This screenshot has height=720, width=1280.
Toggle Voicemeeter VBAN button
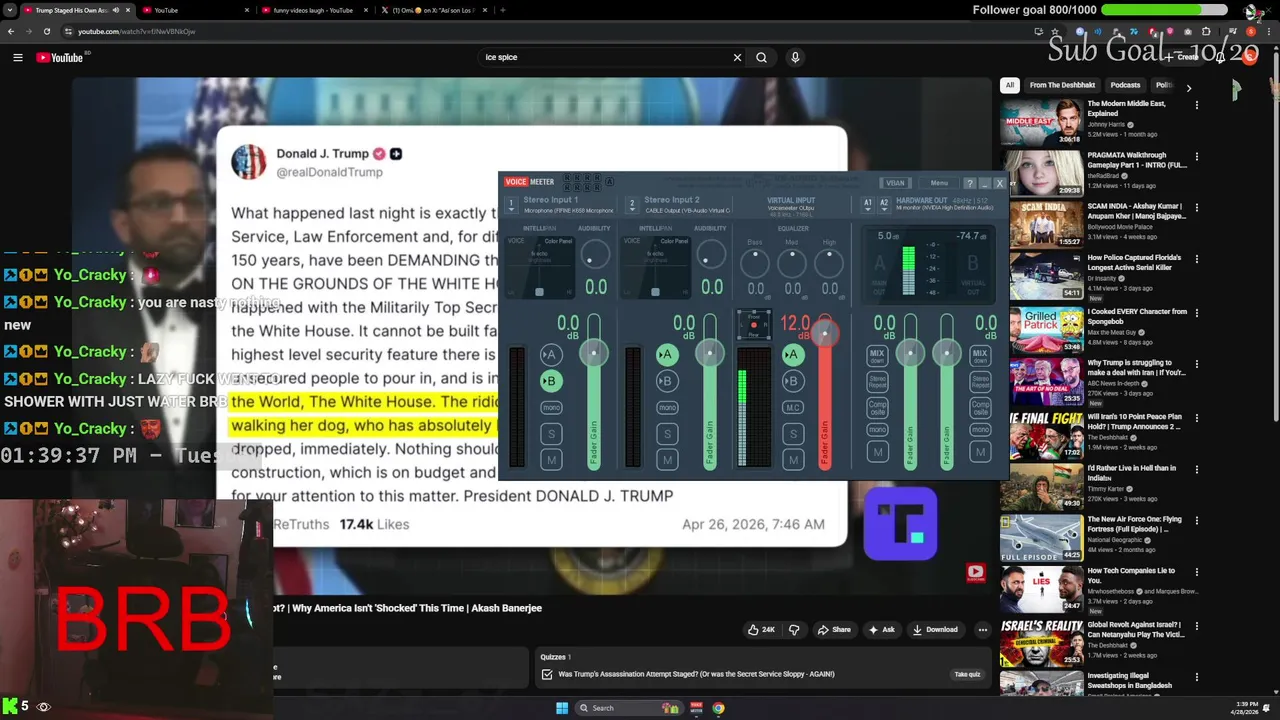point(895,183)
